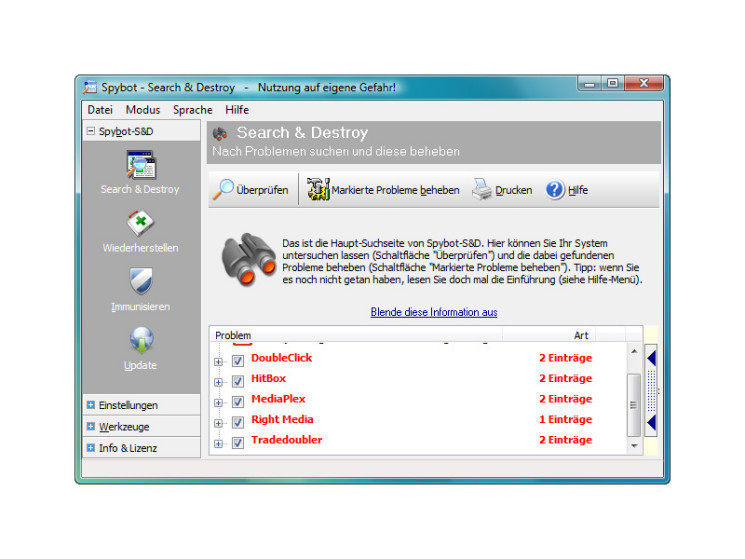Expand the DoubleClick tree entry
Screen dimensions: 745x559
[218, 362]
